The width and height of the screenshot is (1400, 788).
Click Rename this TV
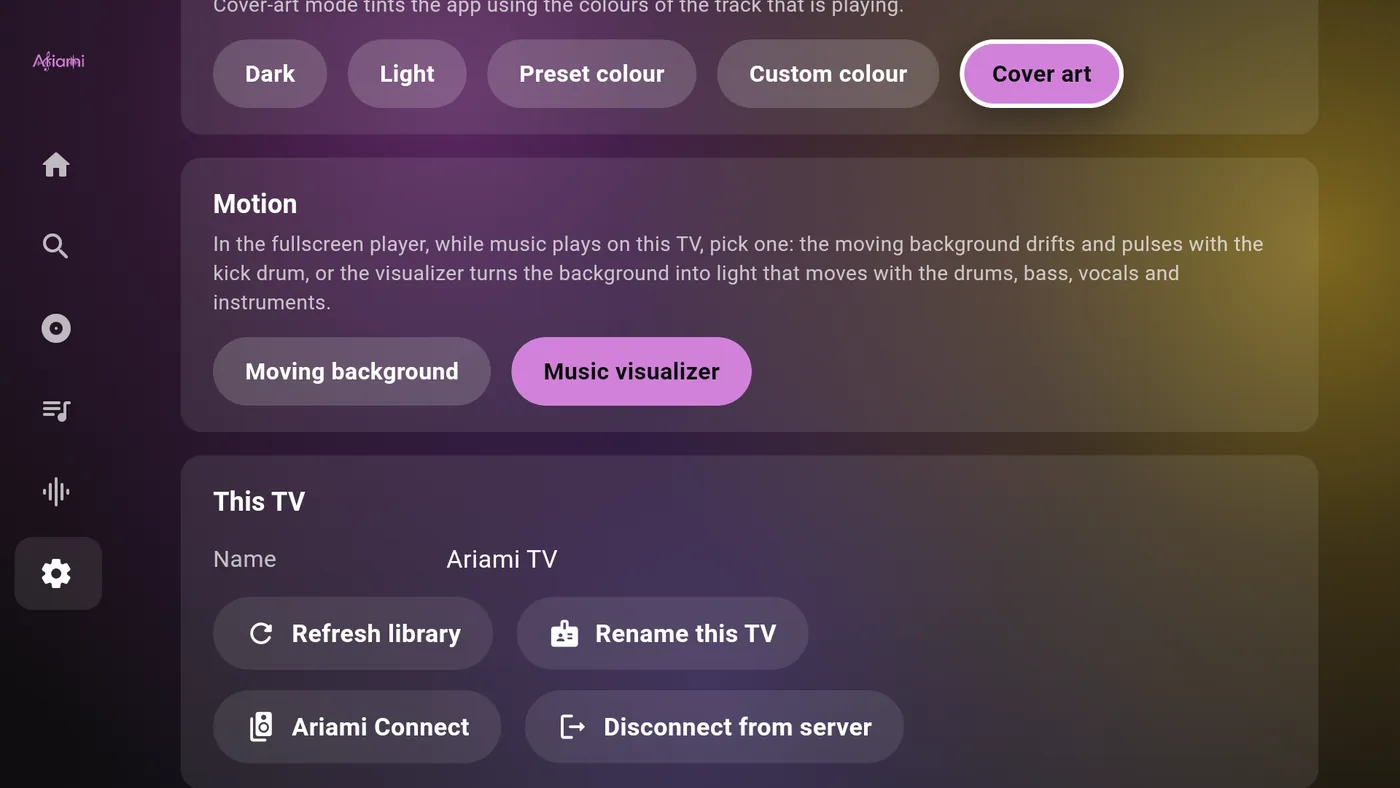click(x=662, y=633)
